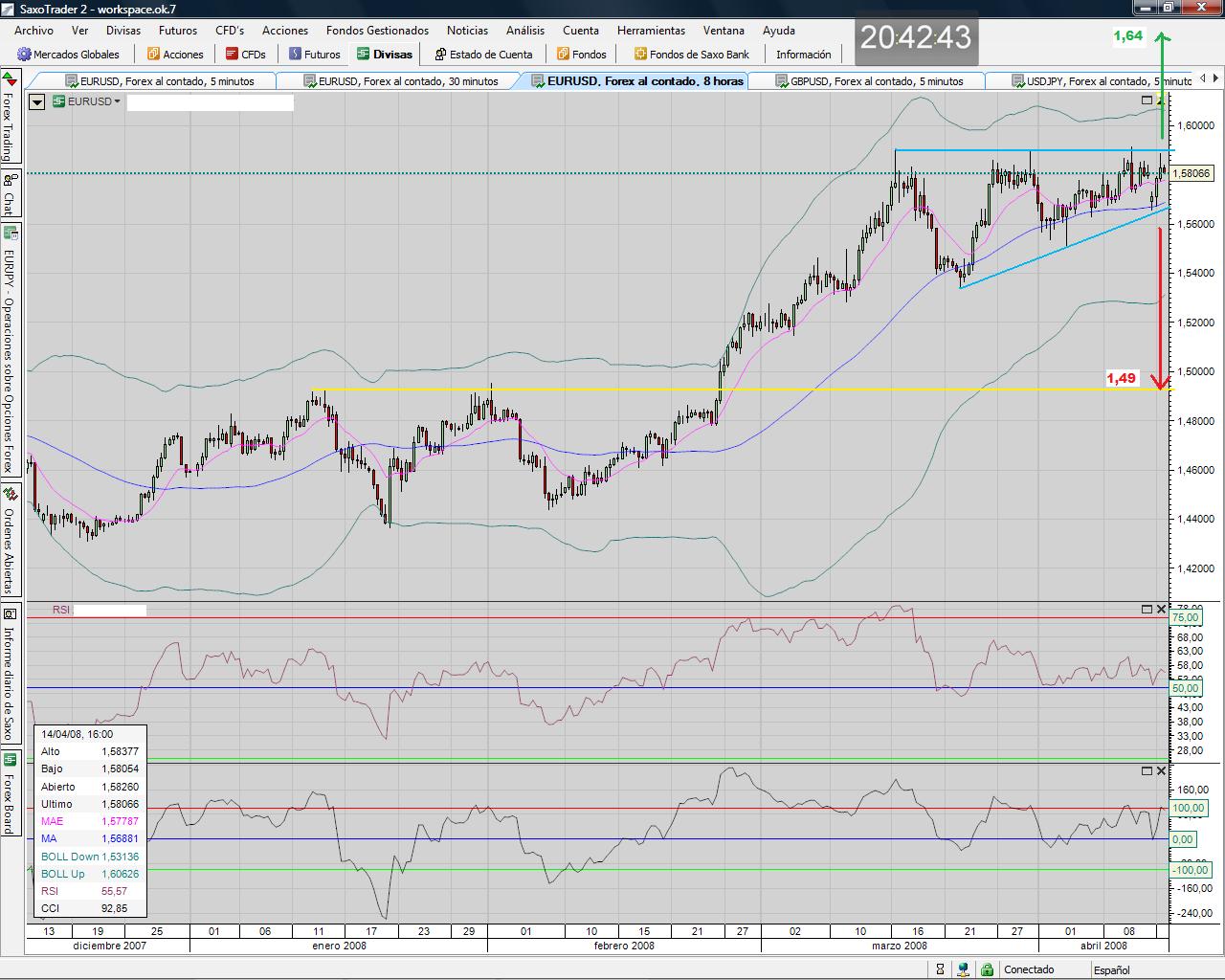The height and width of the screenshot is (980, 1225).
Task: Close the RSI indicator panel
Action: 1162,609
